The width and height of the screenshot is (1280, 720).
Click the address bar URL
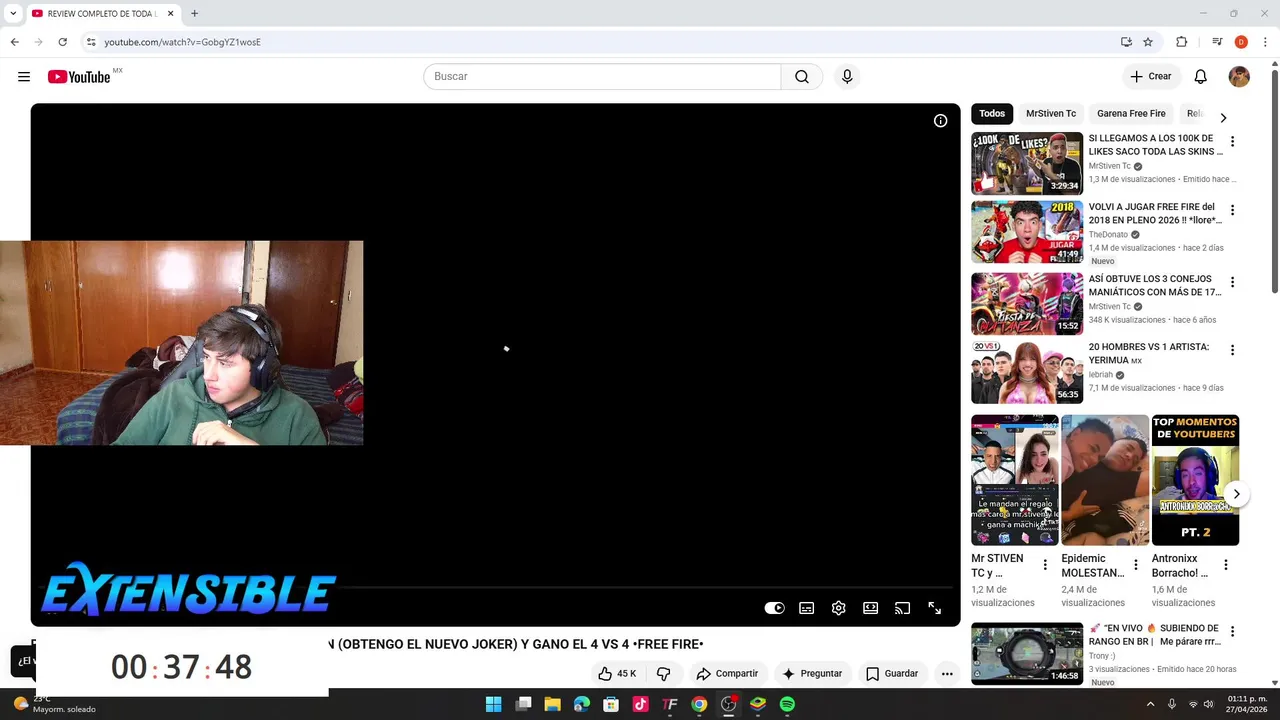(182, 42)
